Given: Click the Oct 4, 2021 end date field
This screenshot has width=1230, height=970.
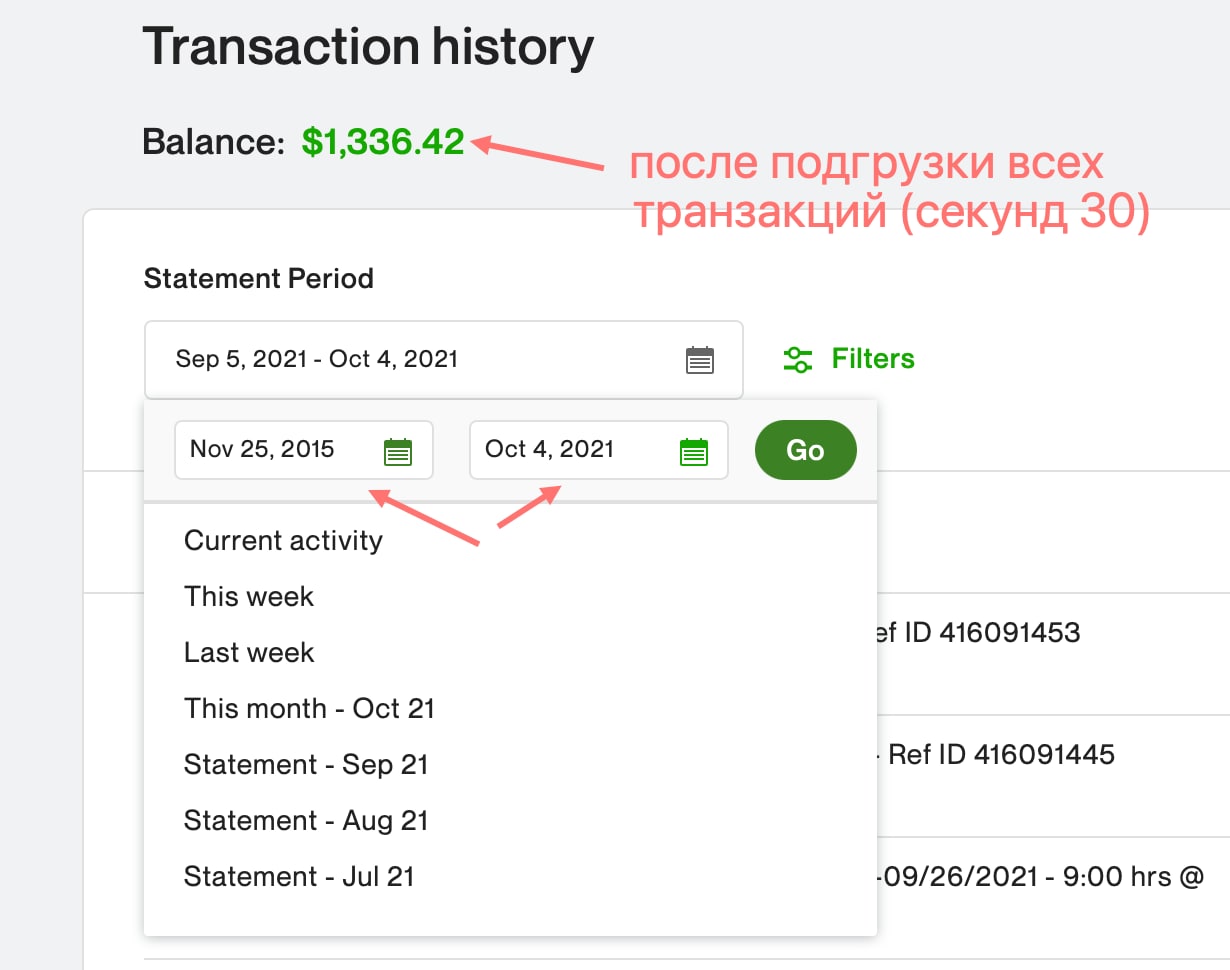Looking at the screenshot, I should pyautogui.click(x=599, y=450).
